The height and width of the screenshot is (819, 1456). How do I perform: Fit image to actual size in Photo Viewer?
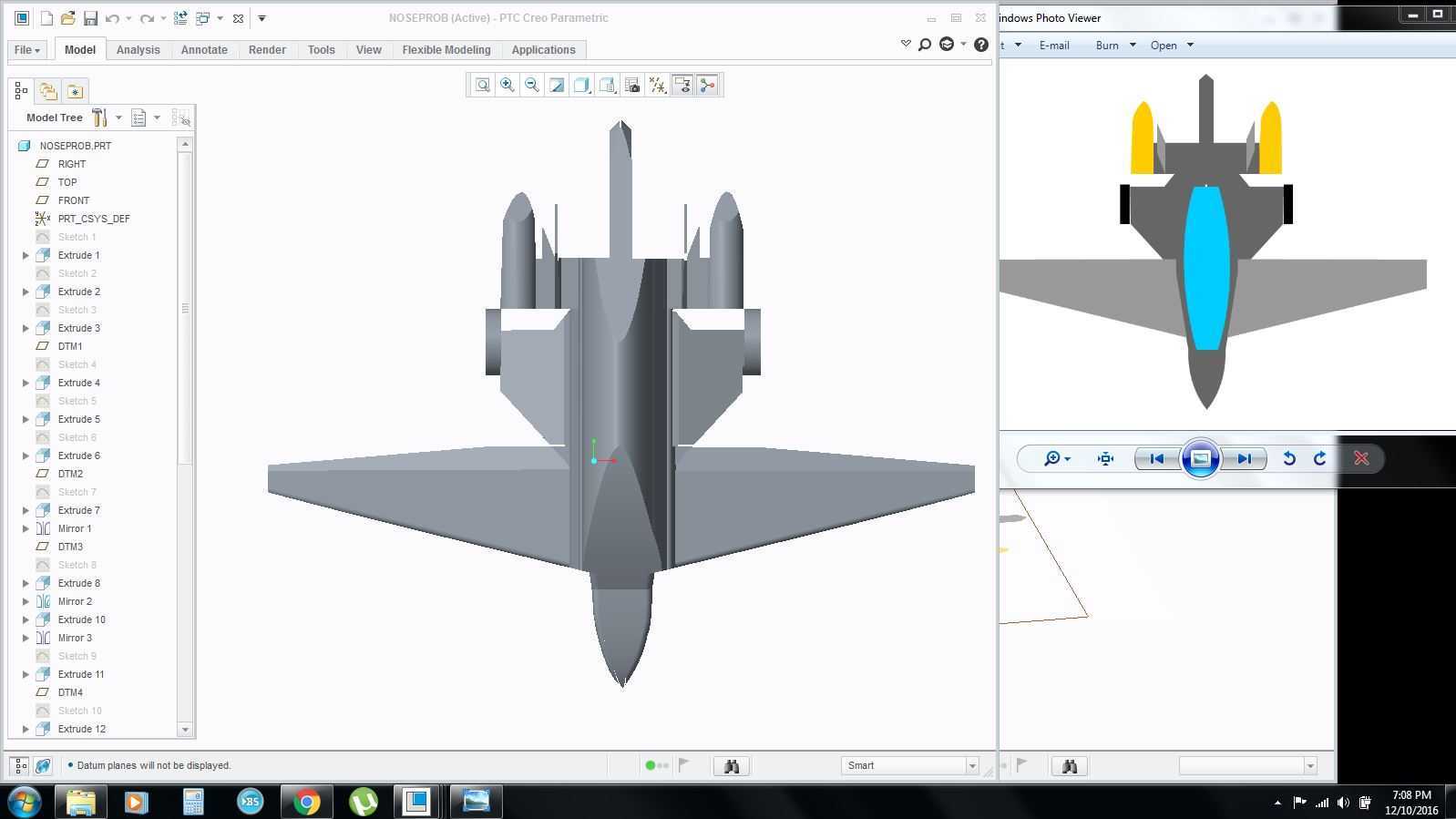tap(1105, 458)
